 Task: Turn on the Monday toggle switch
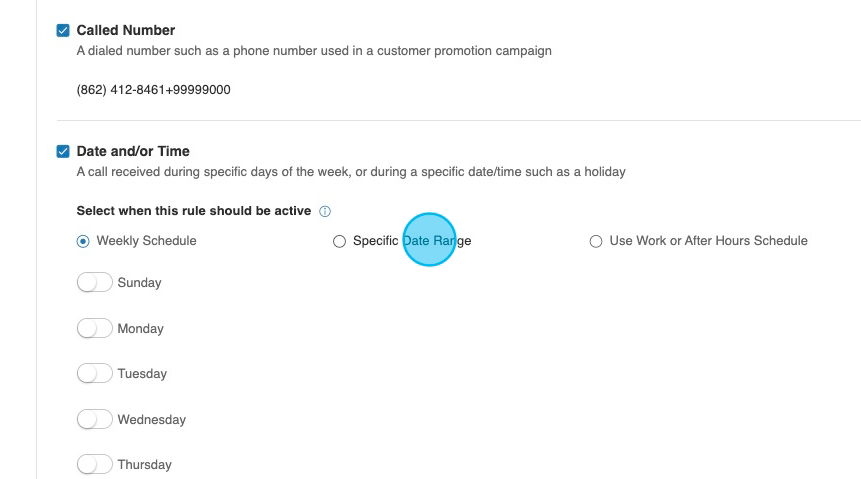point(95,328)
